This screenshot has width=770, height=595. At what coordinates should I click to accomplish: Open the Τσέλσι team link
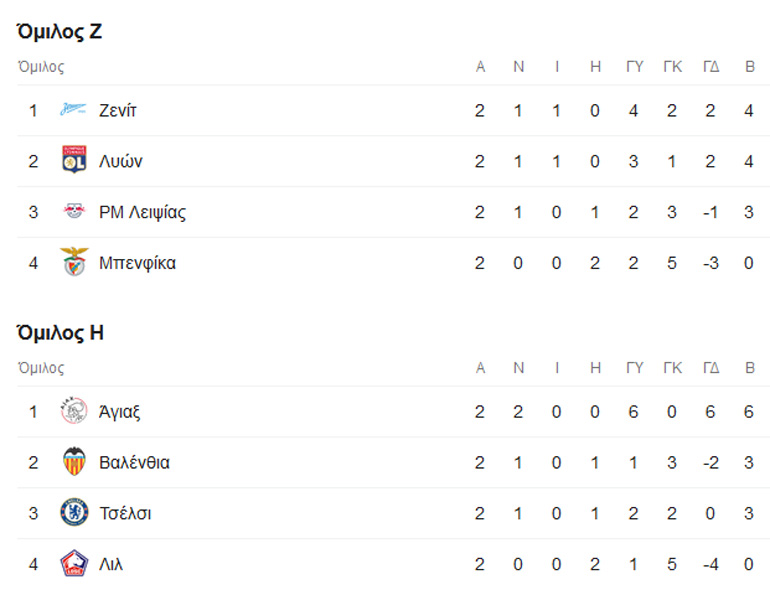coord(125,513)
